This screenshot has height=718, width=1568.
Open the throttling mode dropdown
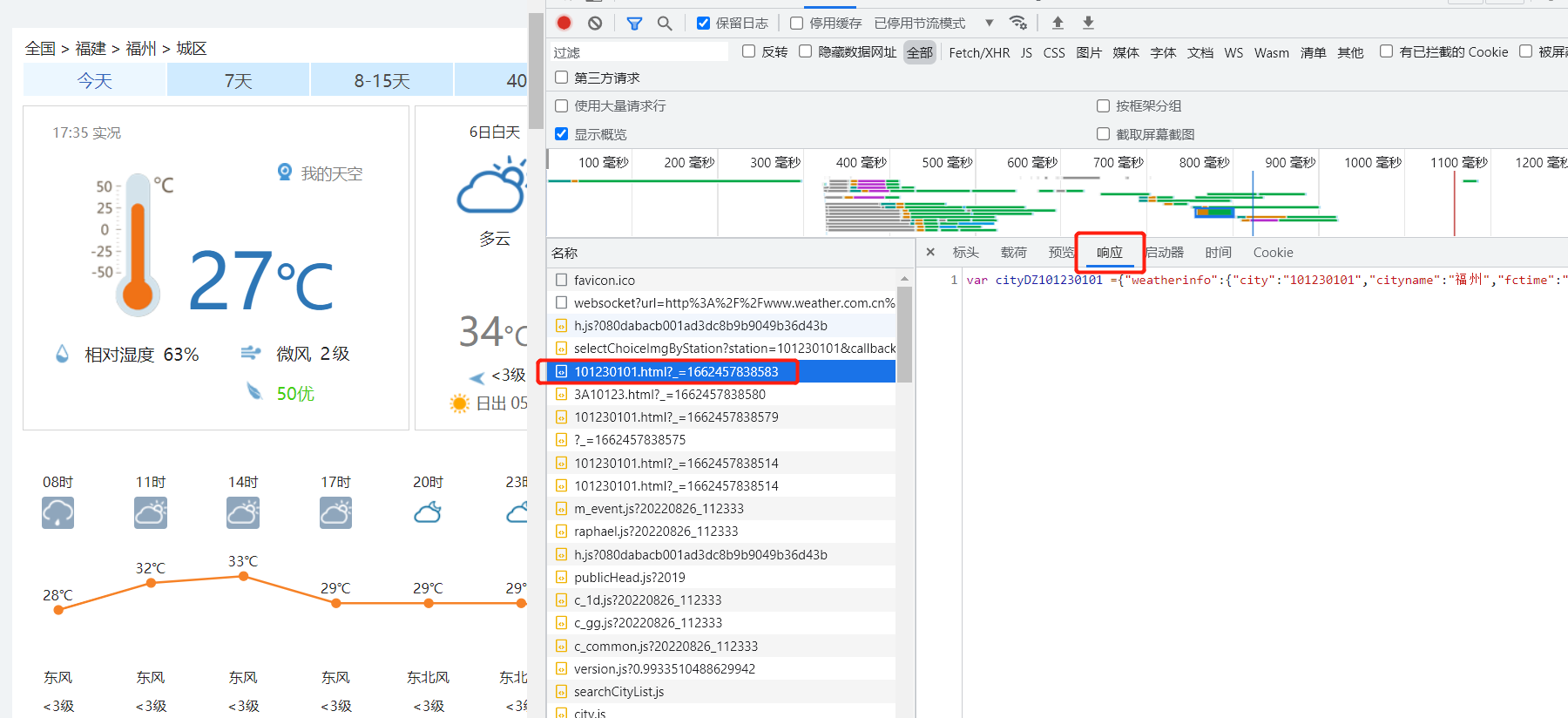pos(935,24)
